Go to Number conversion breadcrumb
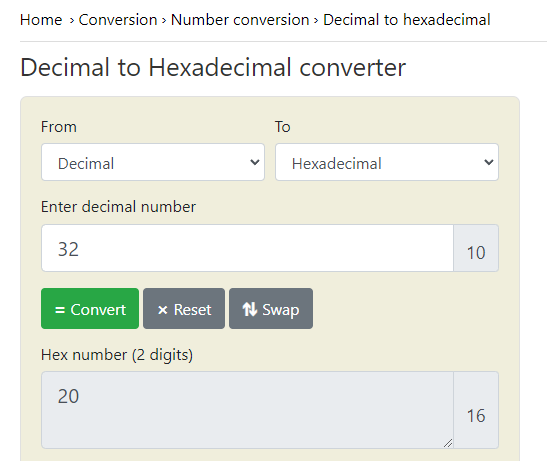Image resolution: width=547 pixels, height=461 pixels. click(240, 20)
